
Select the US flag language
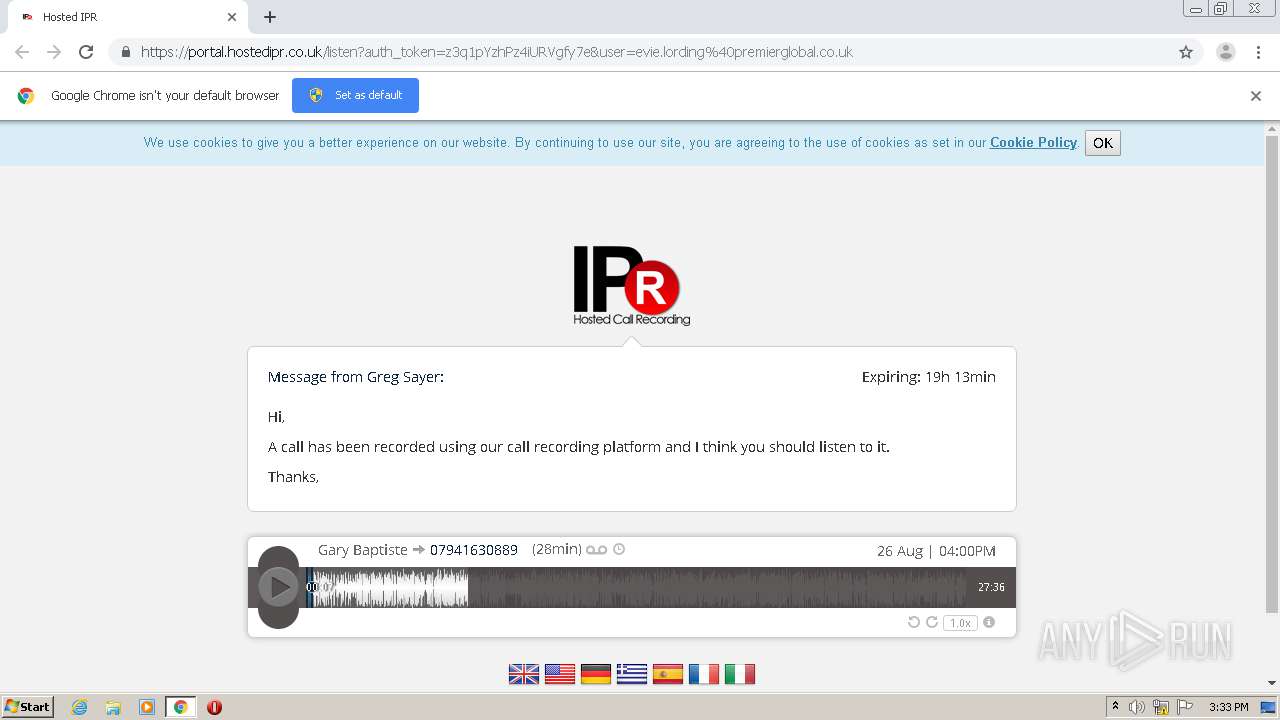[560, 675]
